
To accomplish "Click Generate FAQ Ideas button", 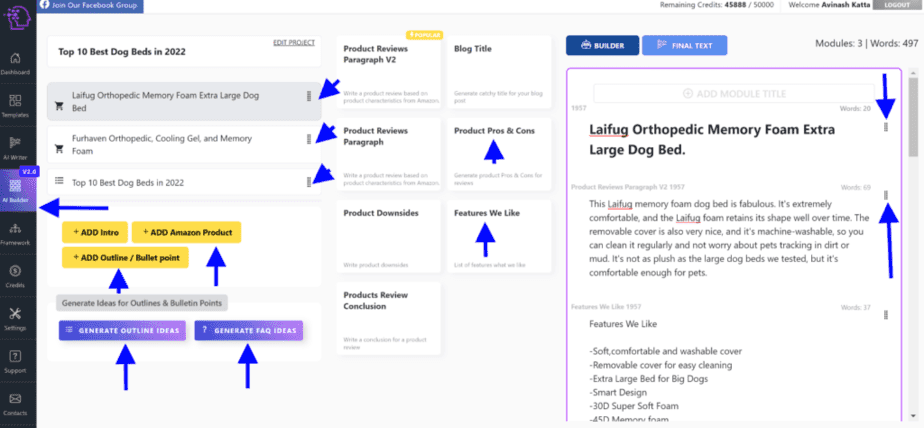I will point(249,331).
